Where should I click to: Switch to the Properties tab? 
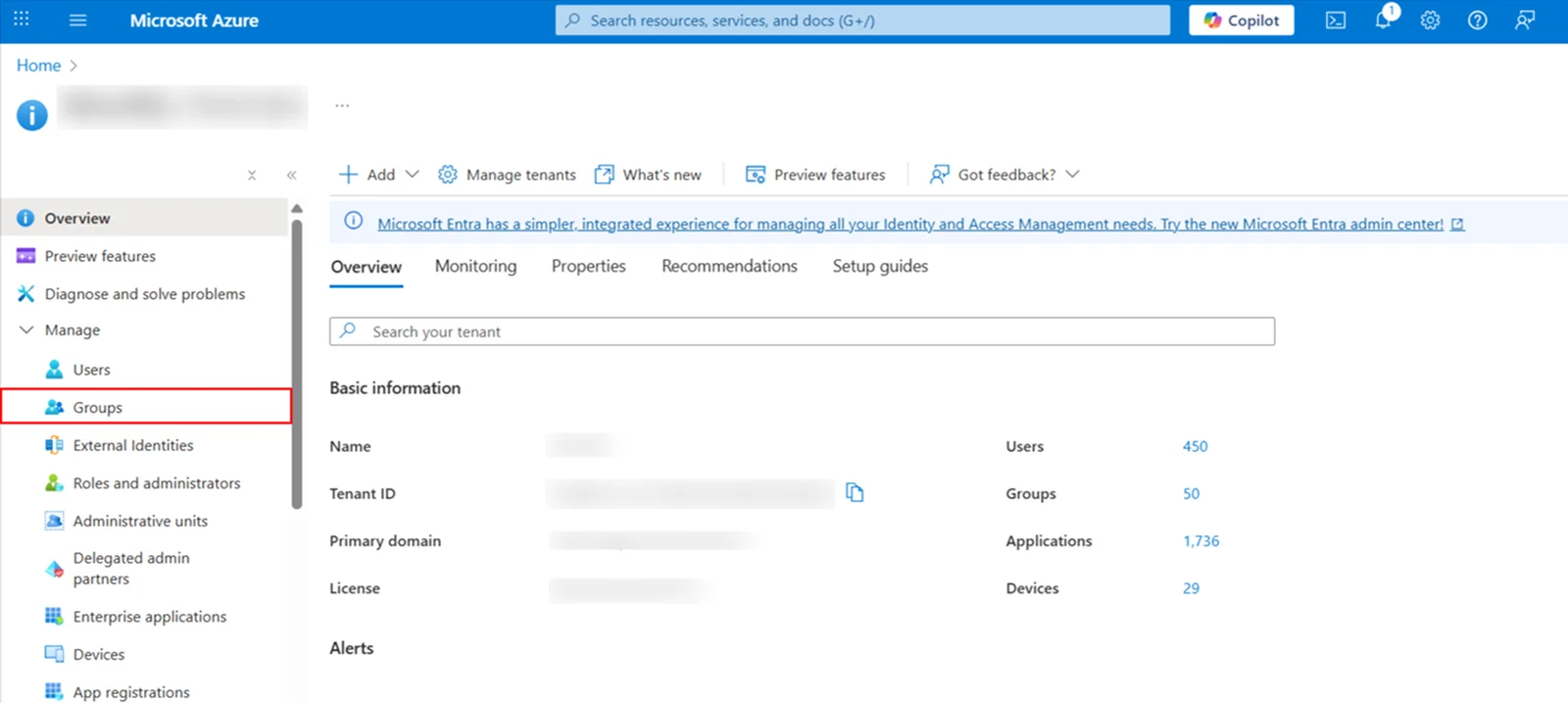pyautogui.click(x=588, y=266)
